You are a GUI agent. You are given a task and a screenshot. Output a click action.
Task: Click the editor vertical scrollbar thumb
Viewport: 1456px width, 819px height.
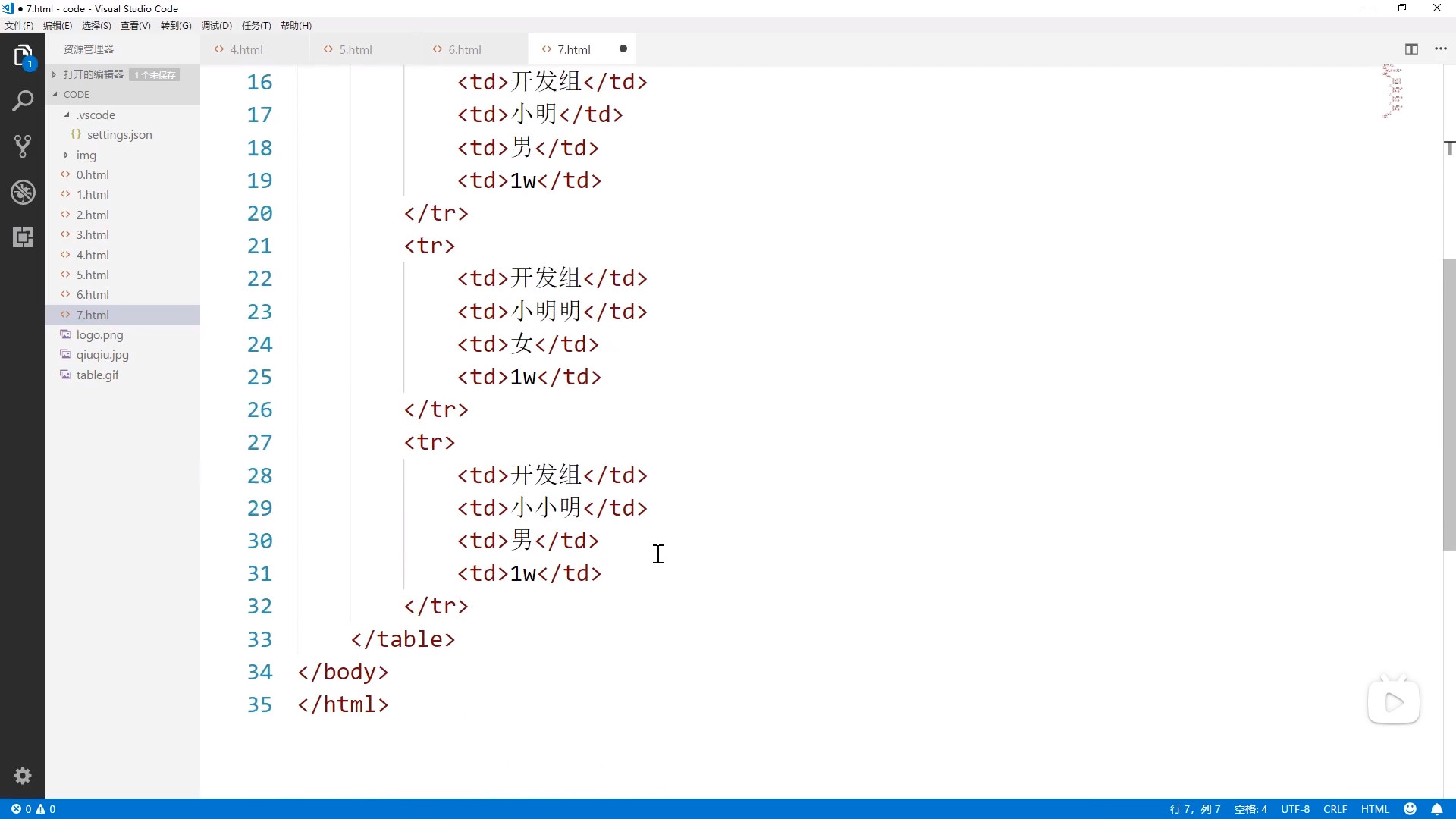point(1449,404)
